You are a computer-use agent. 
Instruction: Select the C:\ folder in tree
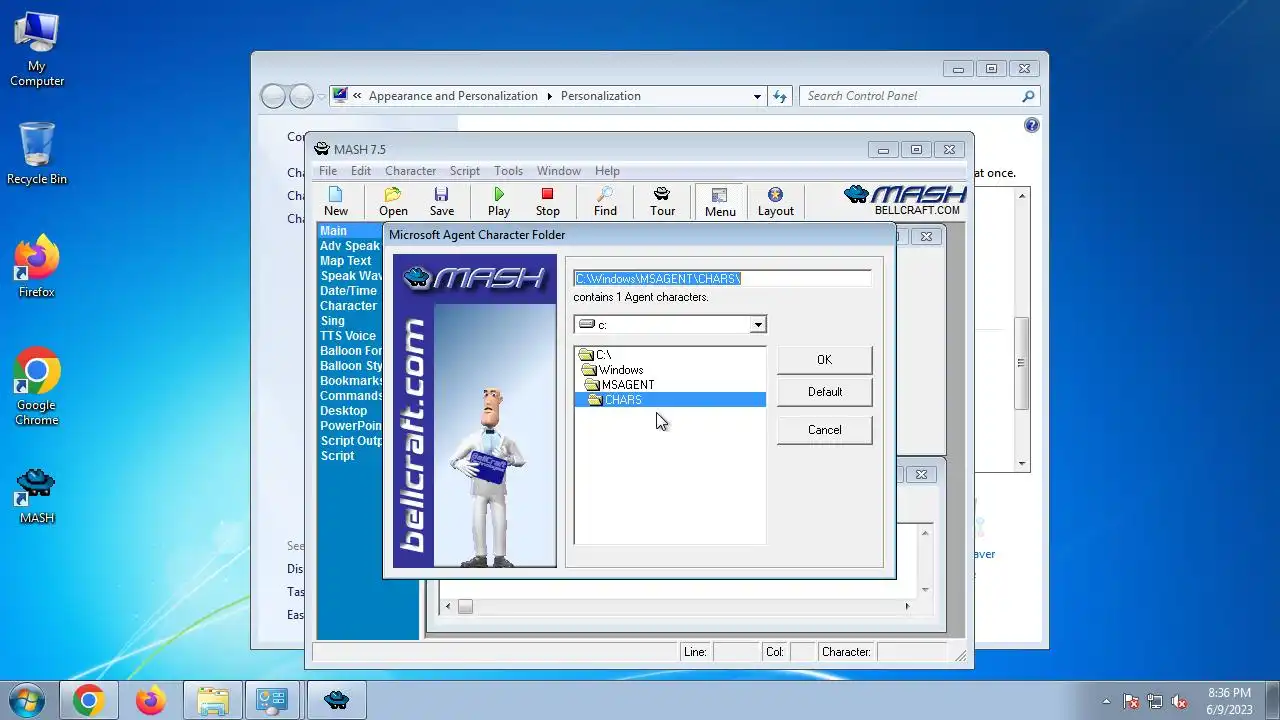[x=595, y=355]
